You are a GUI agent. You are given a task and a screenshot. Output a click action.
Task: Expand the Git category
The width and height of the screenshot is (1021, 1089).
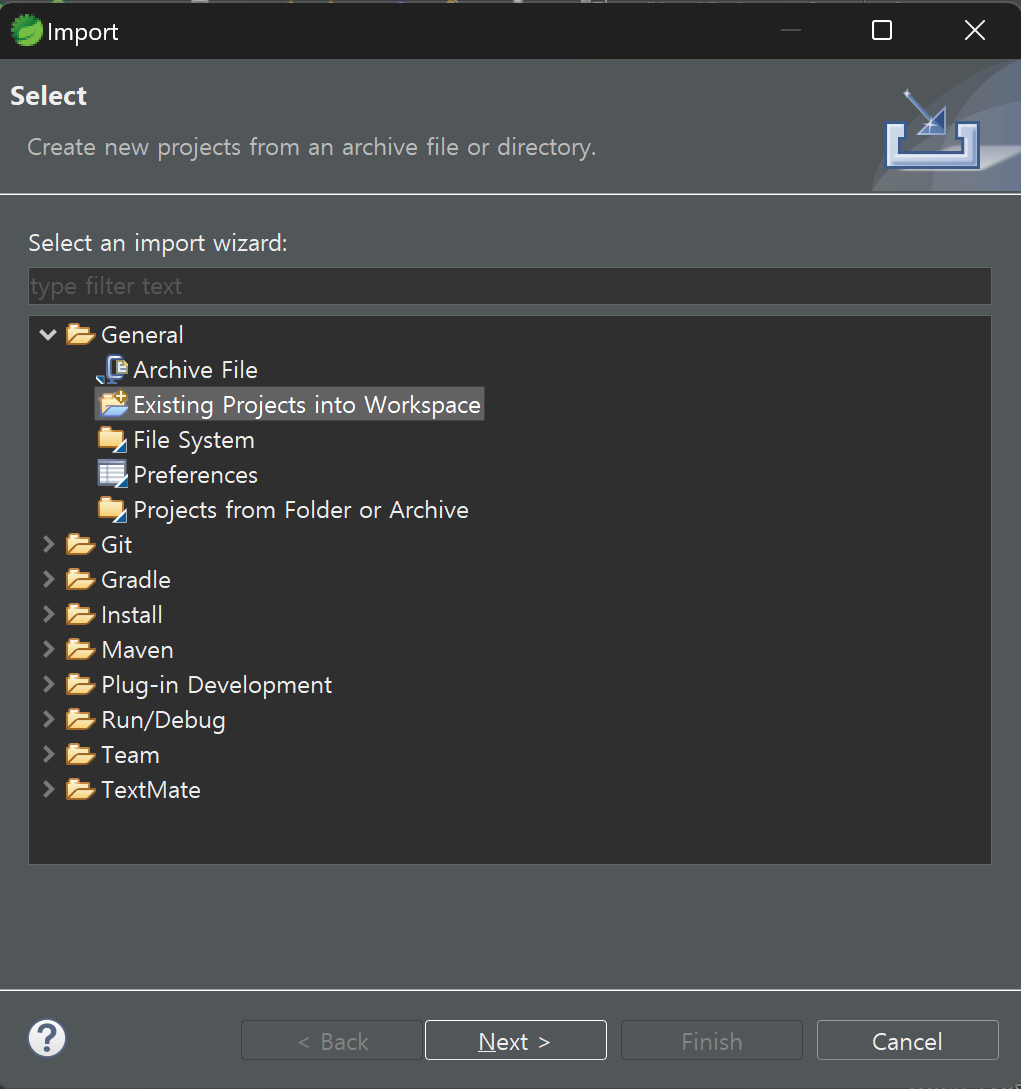click(48, 544)
